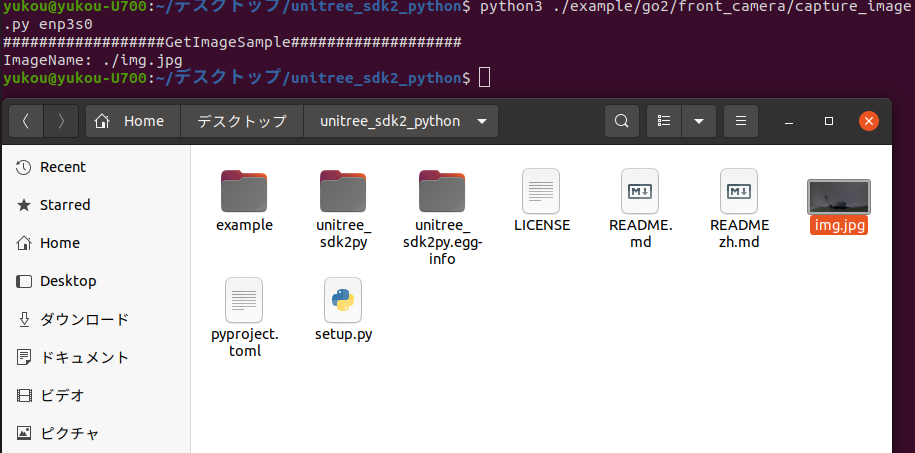
Task: Select ピクチャ in the sidebar
Action: coord(96,433)
